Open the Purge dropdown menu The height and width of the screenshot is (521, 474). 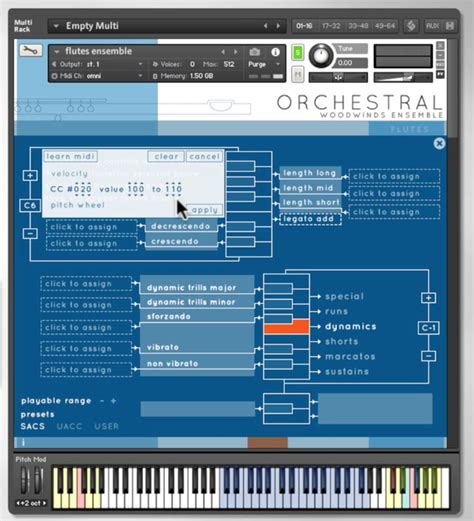point(264,64)
